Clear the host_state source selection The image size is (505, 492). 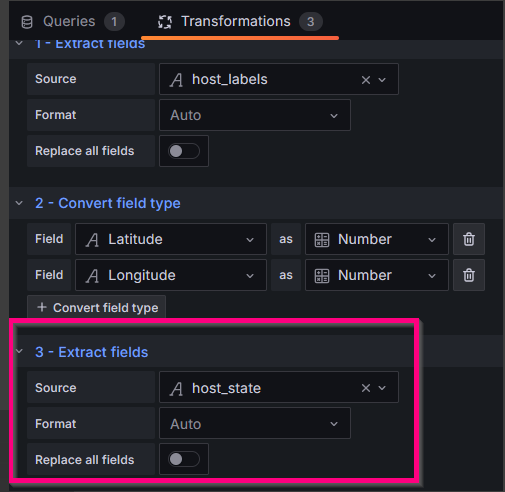pos(366,388)
